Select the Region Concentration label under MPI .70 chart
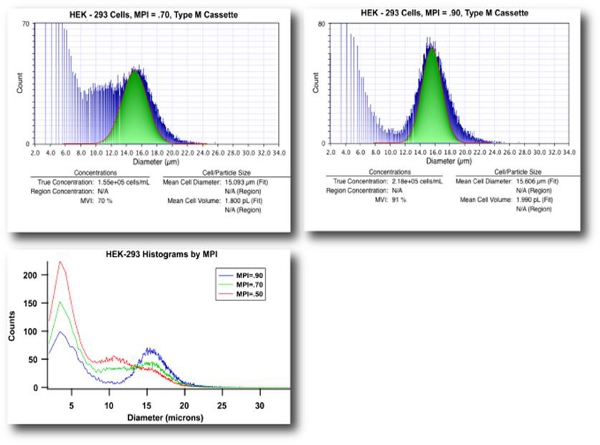 tap(62, 191)
